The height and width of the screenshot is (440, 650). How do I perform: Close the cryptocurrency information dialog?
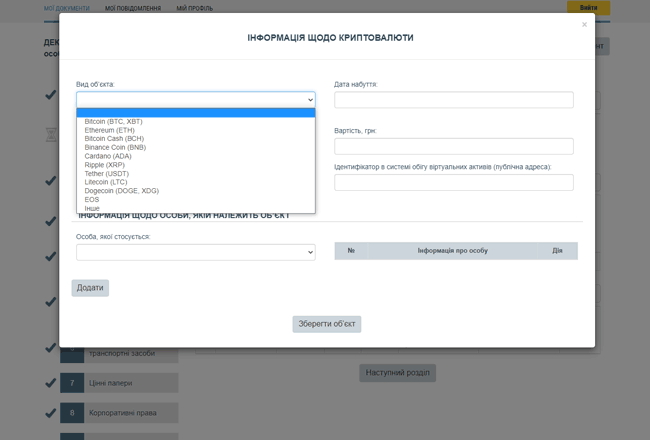pyautogui.click(x=584, y=25)
